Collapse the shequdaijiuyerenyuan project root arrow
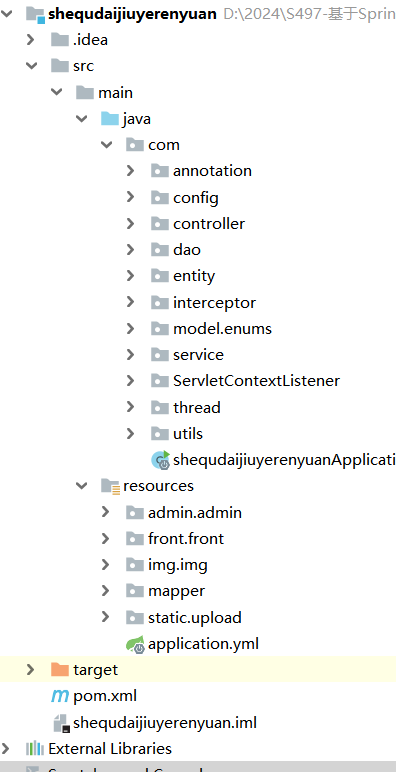The height and width of the screenshot is (772, 396). [6, 13]
